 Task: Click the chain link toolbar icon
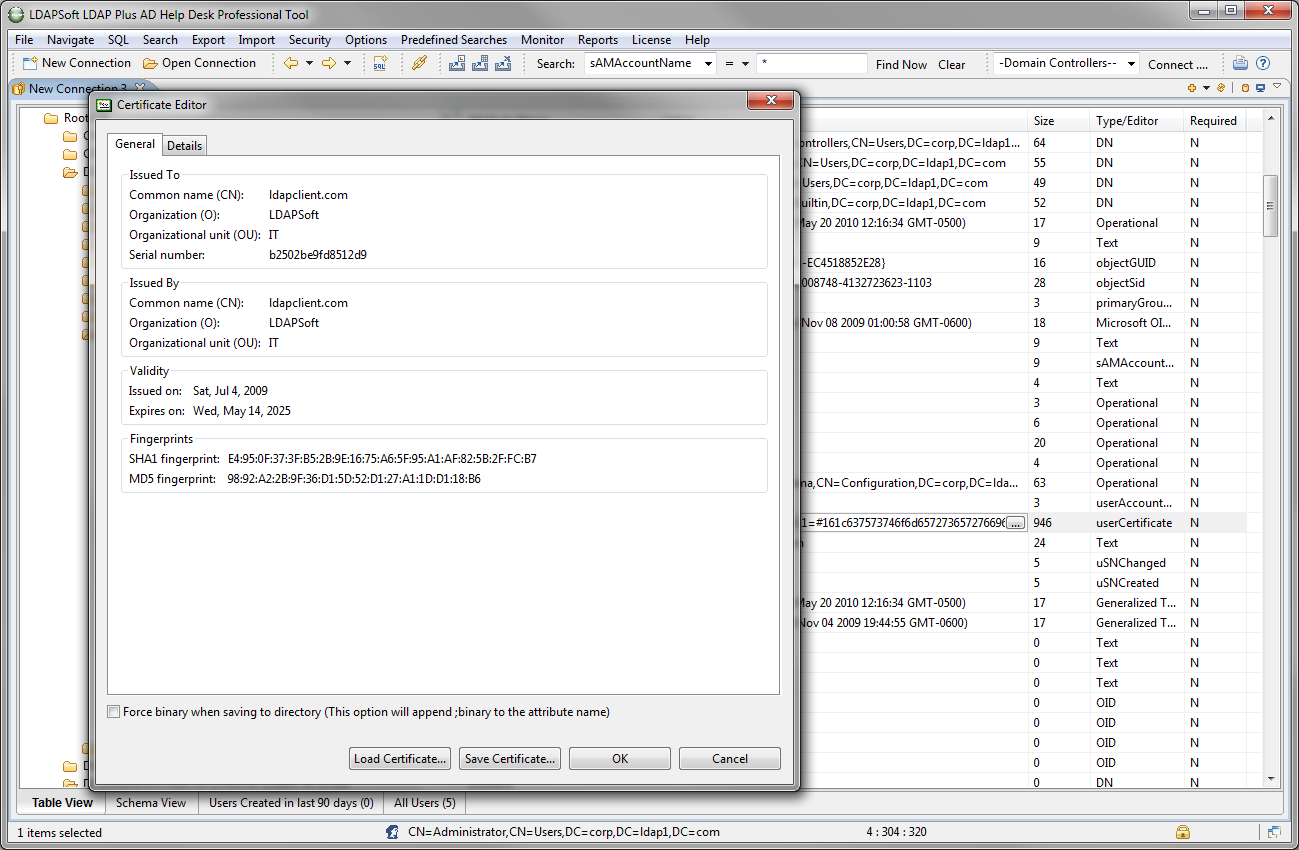[420, 63]
